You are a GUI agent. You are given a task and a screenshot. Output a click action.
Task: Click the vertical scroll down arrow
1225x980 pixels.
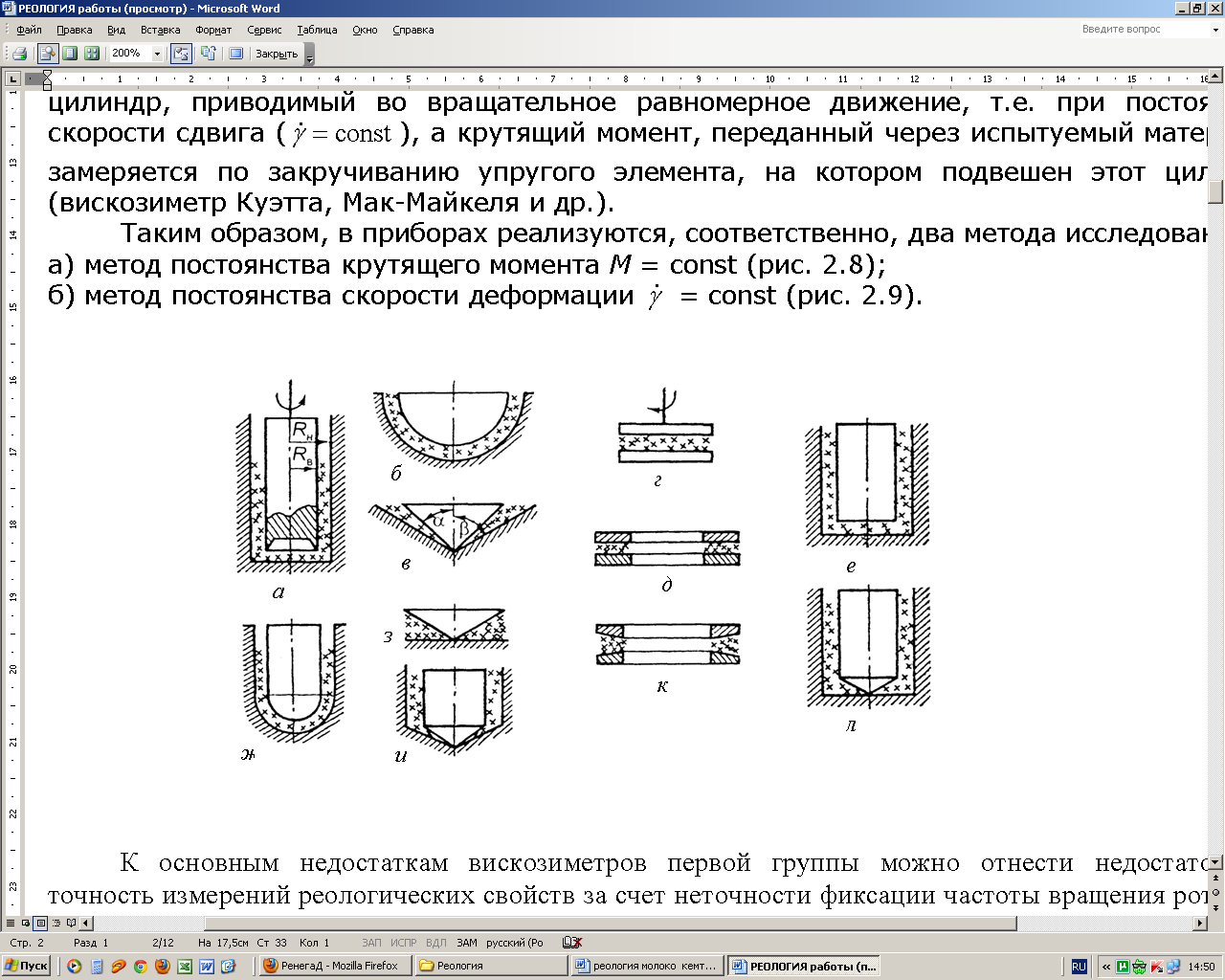pyautogui.click(x=1215, y=863)
